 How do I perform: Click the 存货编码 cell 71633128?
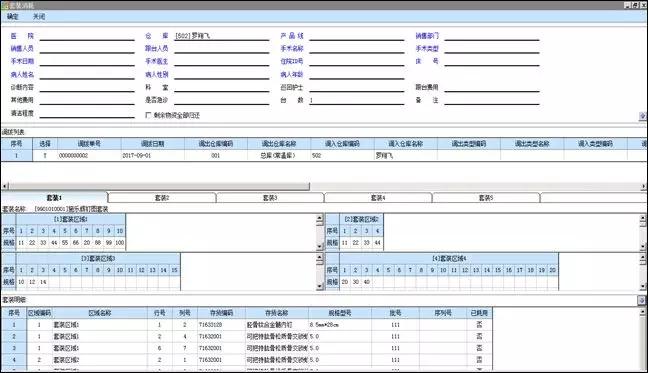(222, 325)
